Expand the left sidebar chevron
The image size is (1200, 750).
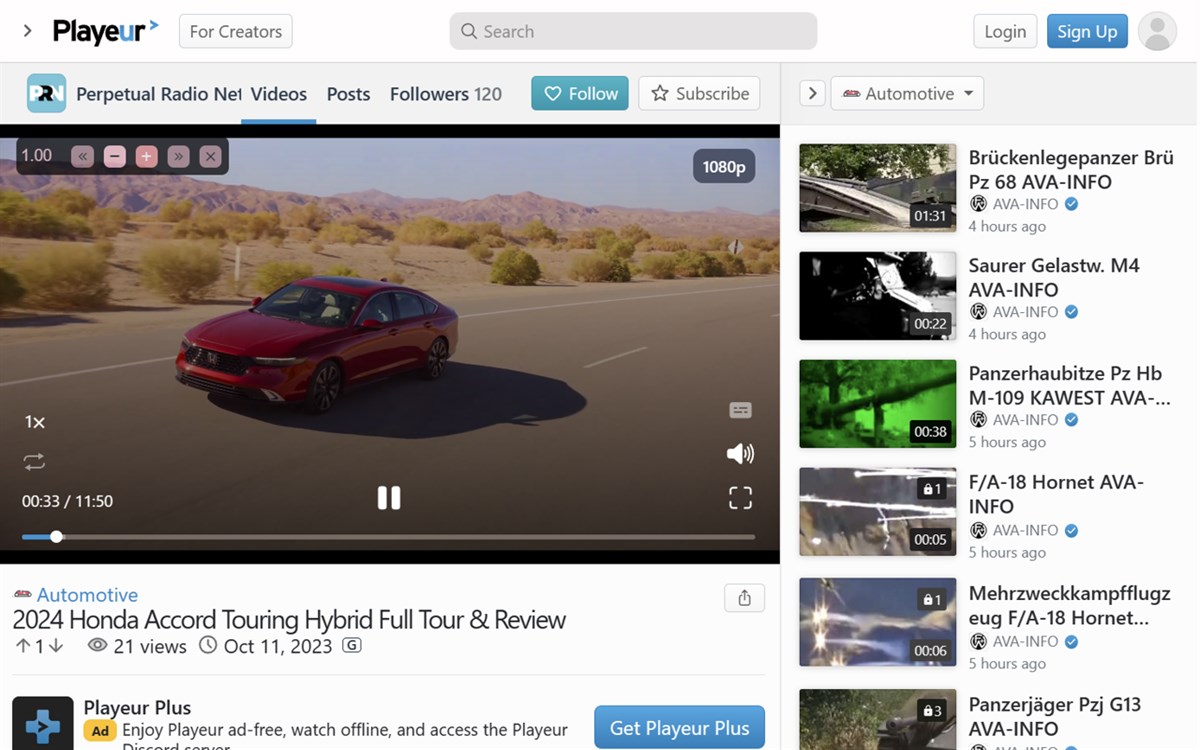pos(27,31)
